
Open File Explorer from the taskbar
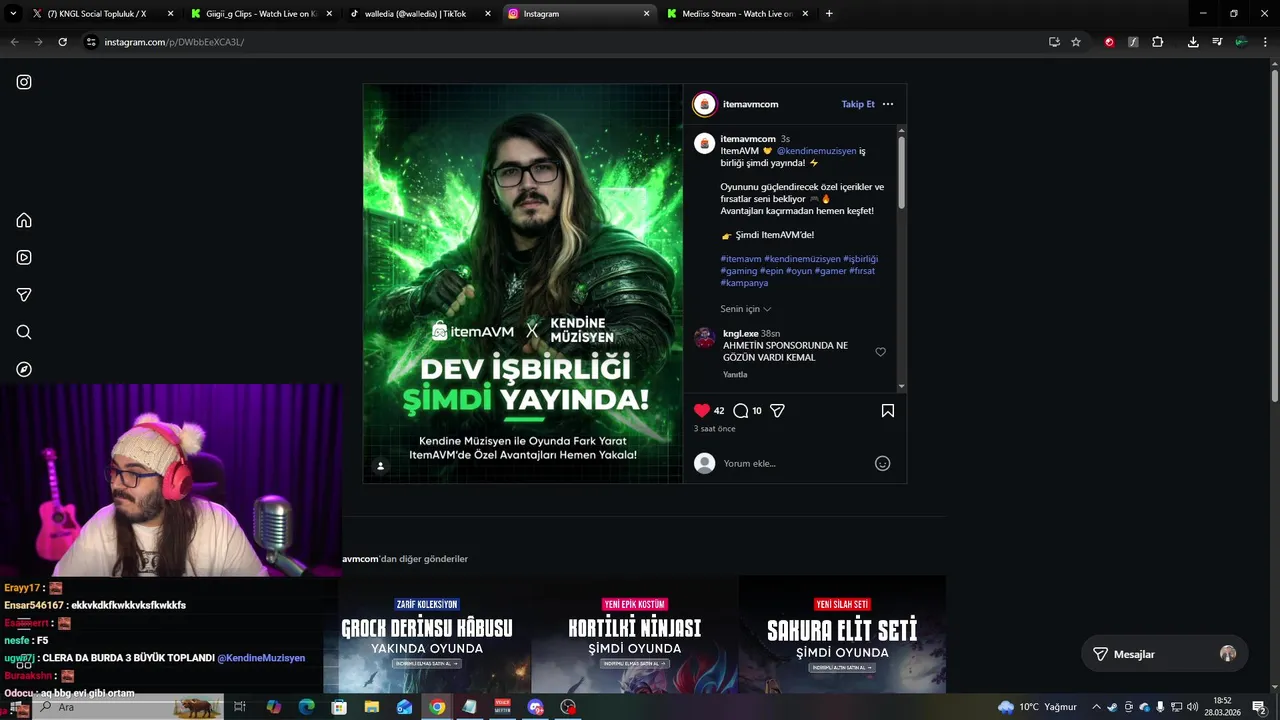click(x=372, y=707)
